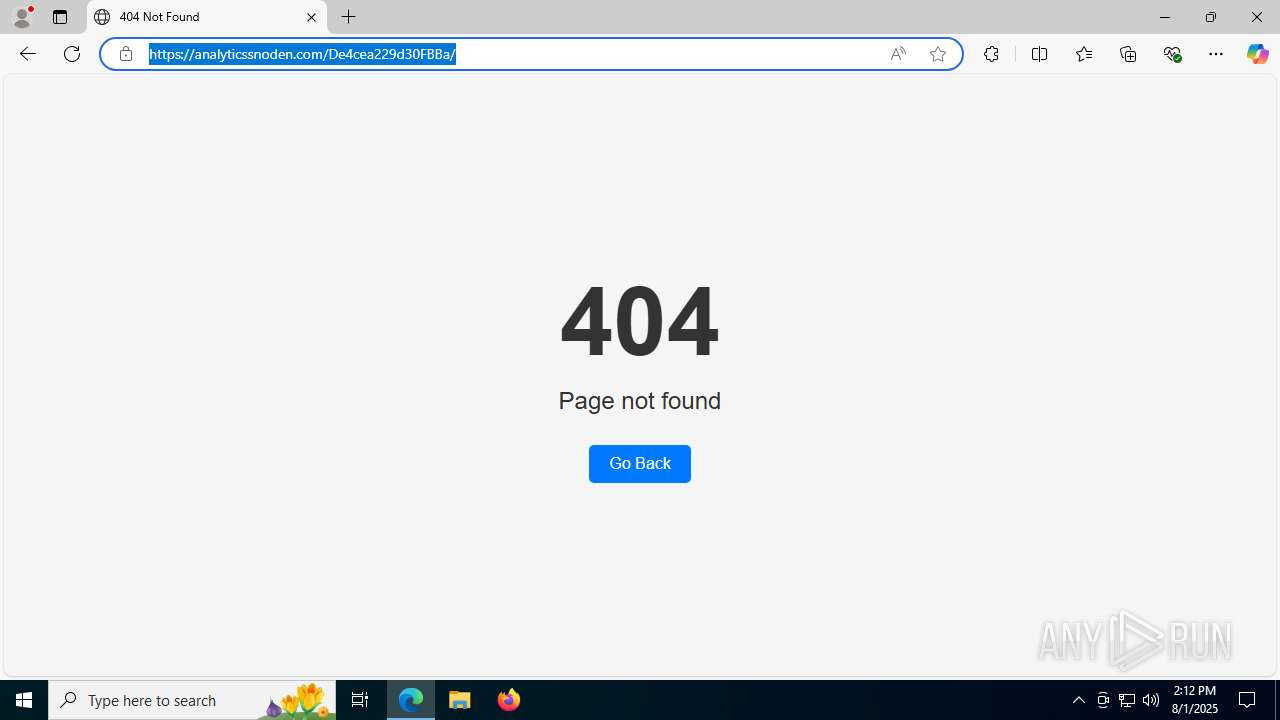Click the Meet Now tray icon
Screen dimensions: 1280x720
coord(1103,700)
